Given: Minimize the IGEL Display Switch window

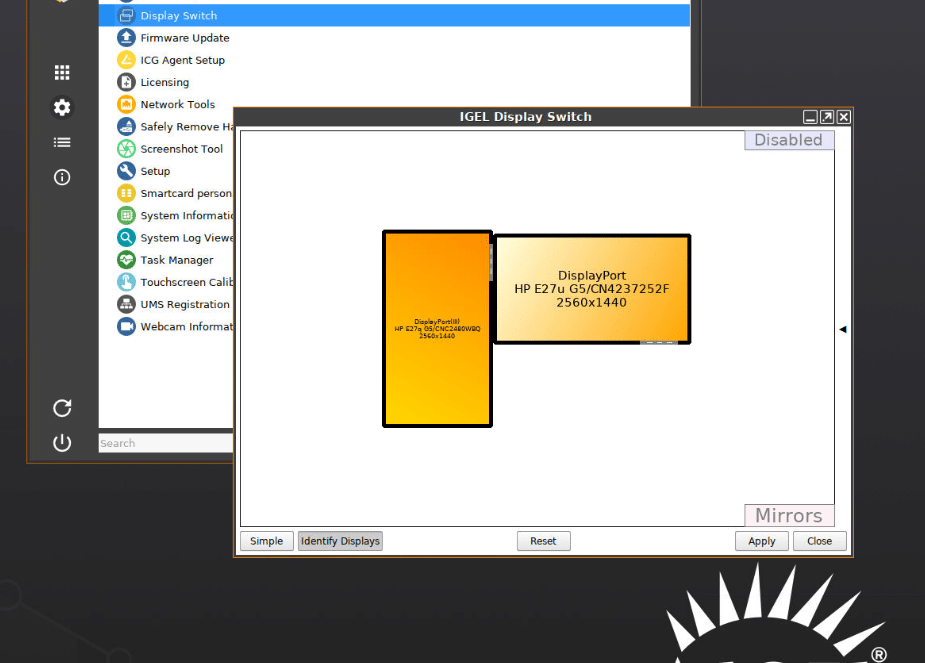Looking at the screenshot, I should pyautogui.click(x=811, y=117).
